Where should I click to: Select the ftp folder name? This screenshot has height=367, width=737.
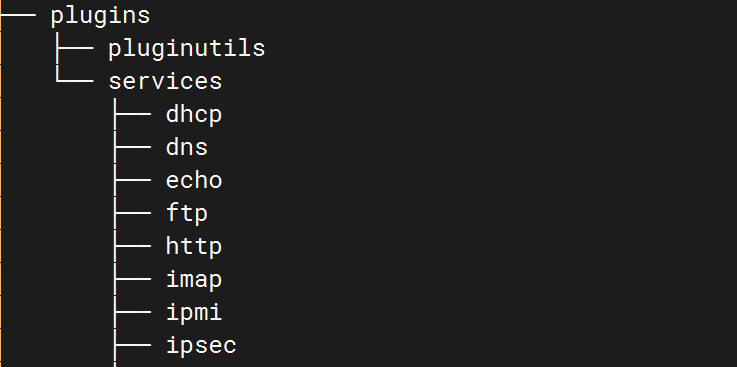click(187, 214)
